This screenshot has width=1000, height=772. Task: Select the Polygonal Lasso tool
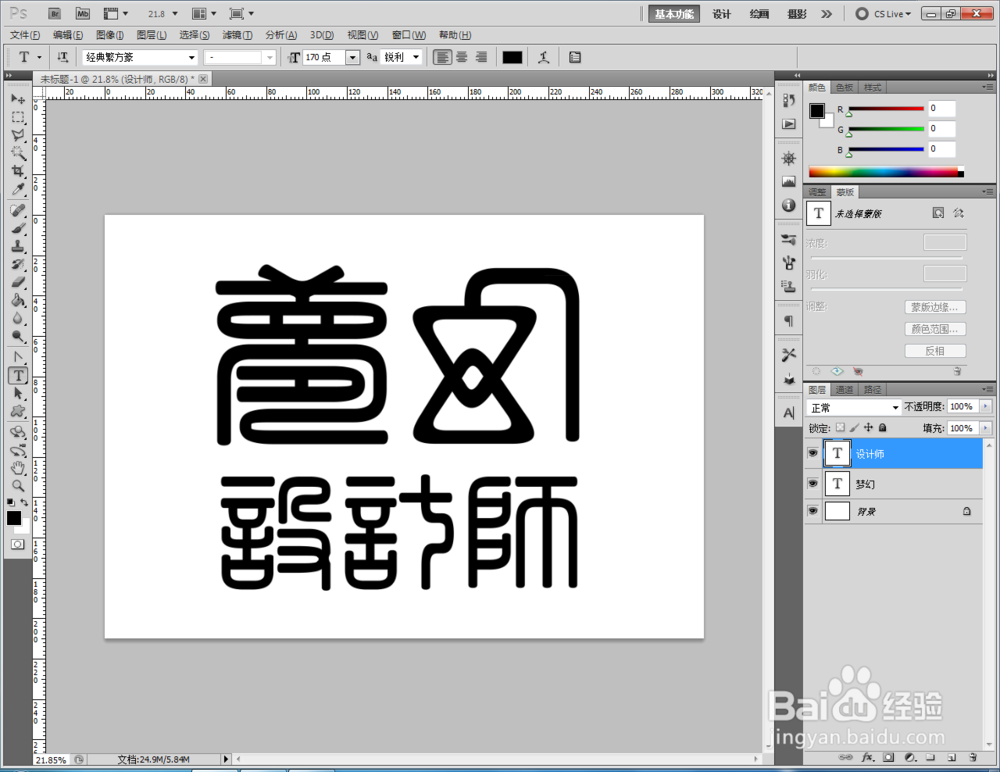tap(18, 135)
